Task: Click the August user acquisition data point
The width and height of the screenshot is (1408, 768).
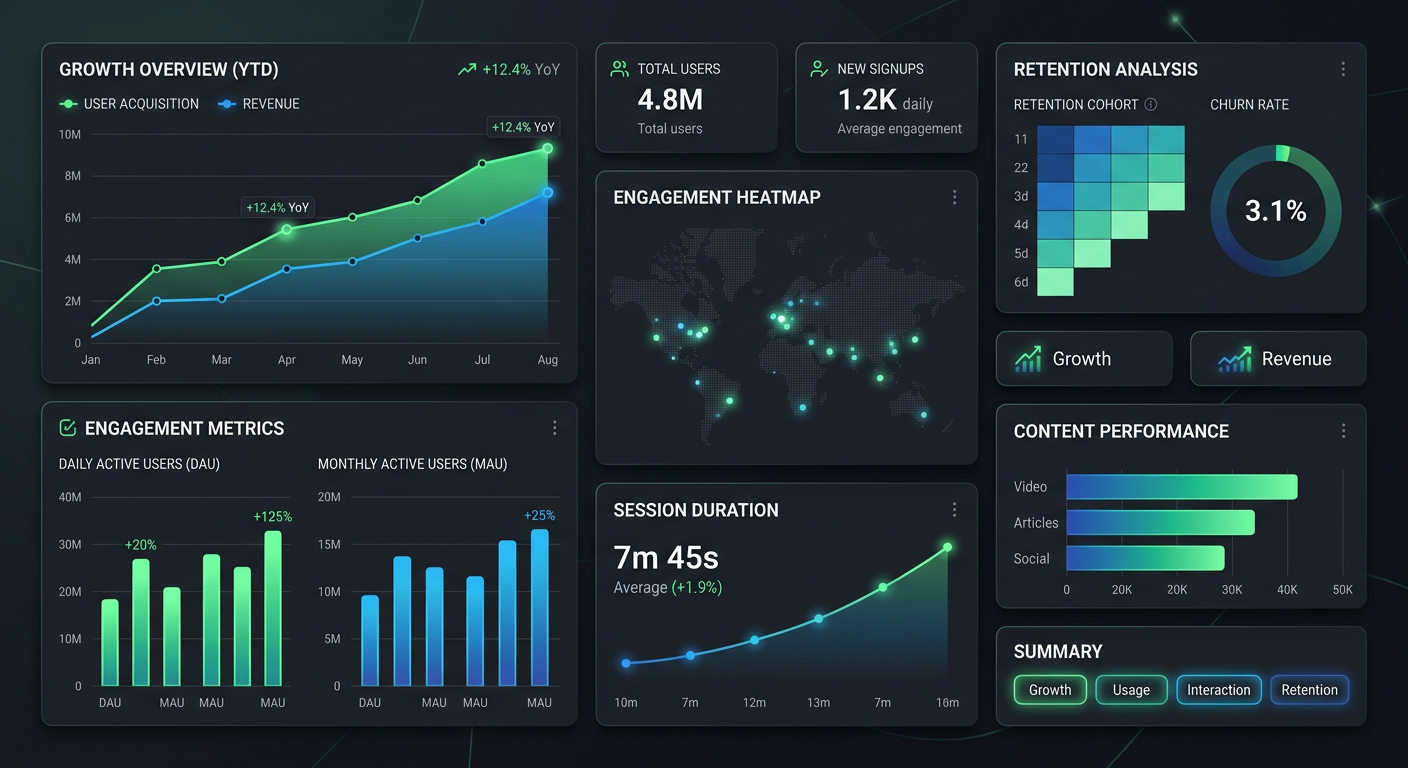Action: (x=547, y=148)
